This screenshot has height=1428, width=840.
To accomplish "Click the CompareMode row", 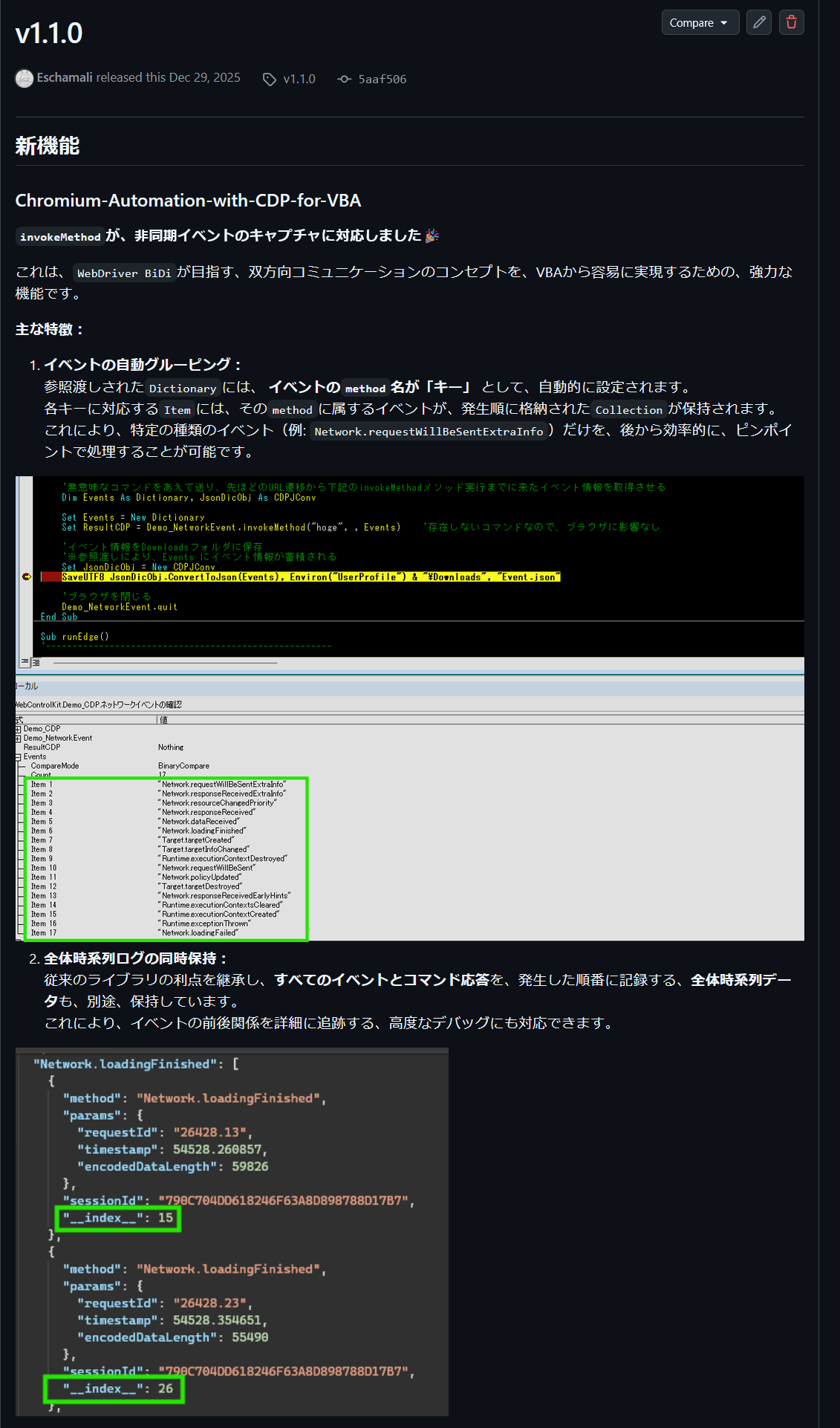I will [119, 766].
